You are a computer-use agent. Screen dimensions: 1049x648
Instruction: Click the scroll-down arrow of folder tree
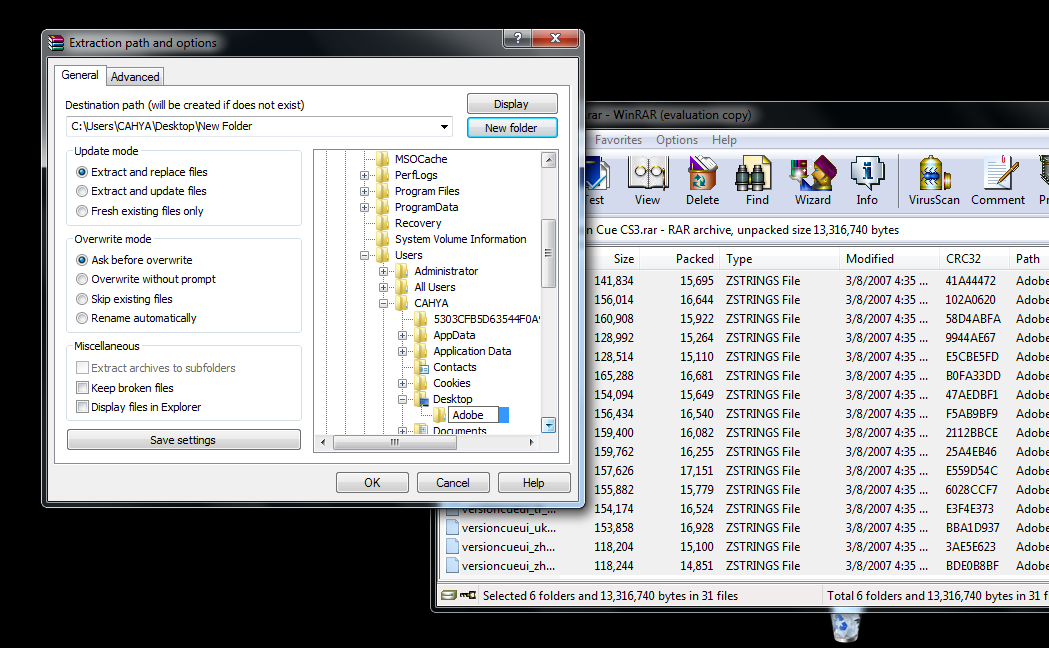pos(549,425)
